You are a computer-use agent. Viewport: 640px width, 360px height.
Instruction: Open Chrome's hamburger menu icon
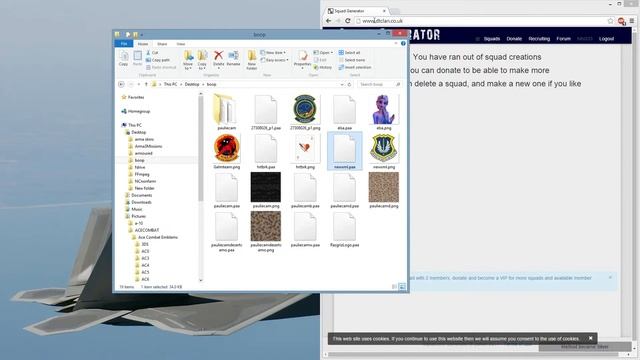coord(632,21)
